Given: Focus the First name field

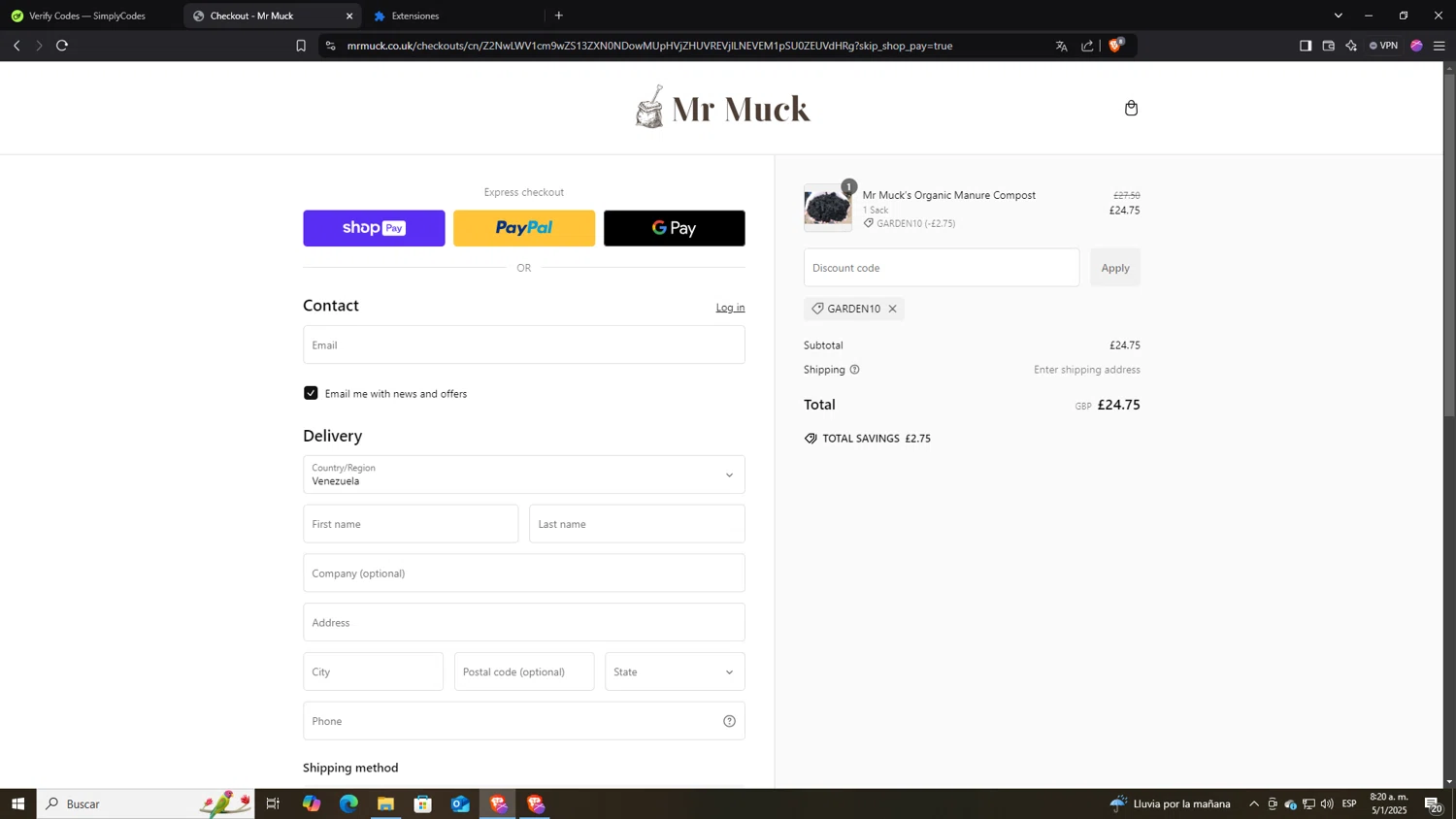Looking at the screenshot, I should click(x=411, y=524).
